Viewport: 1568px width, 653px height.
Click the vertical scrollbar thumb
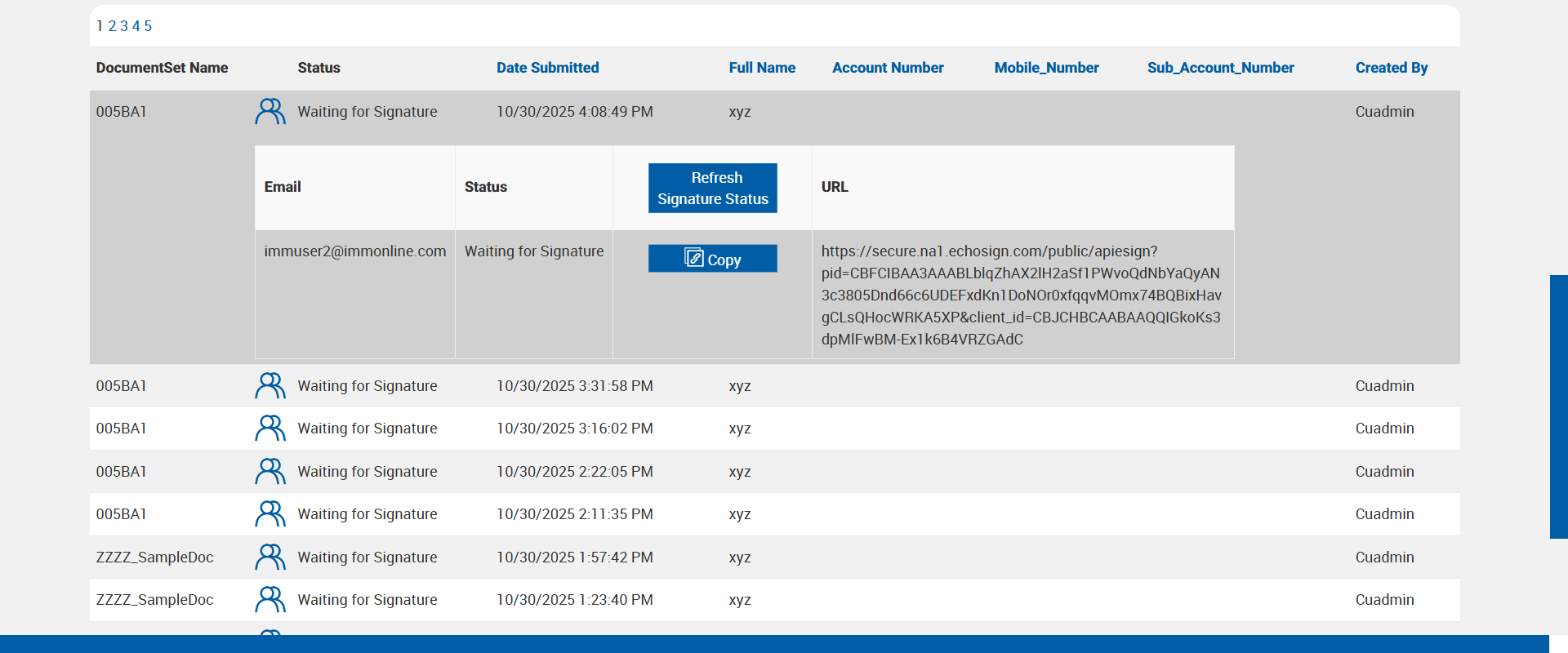point(1558,406)
